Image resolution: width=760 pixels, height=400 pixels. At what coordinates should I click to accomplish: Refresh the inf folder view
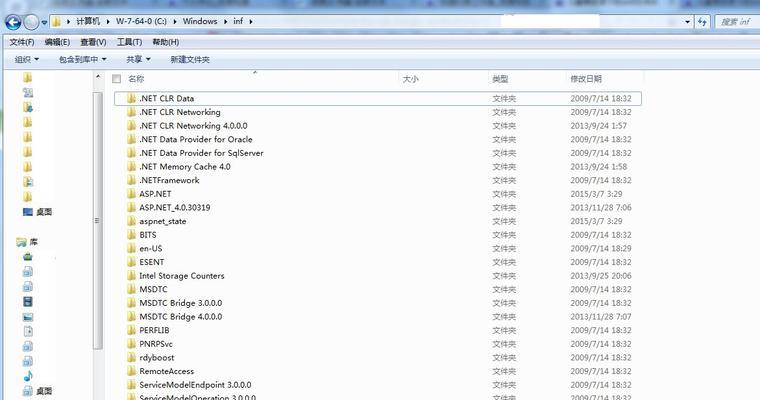pyautogui.click(x=702, y=21)
